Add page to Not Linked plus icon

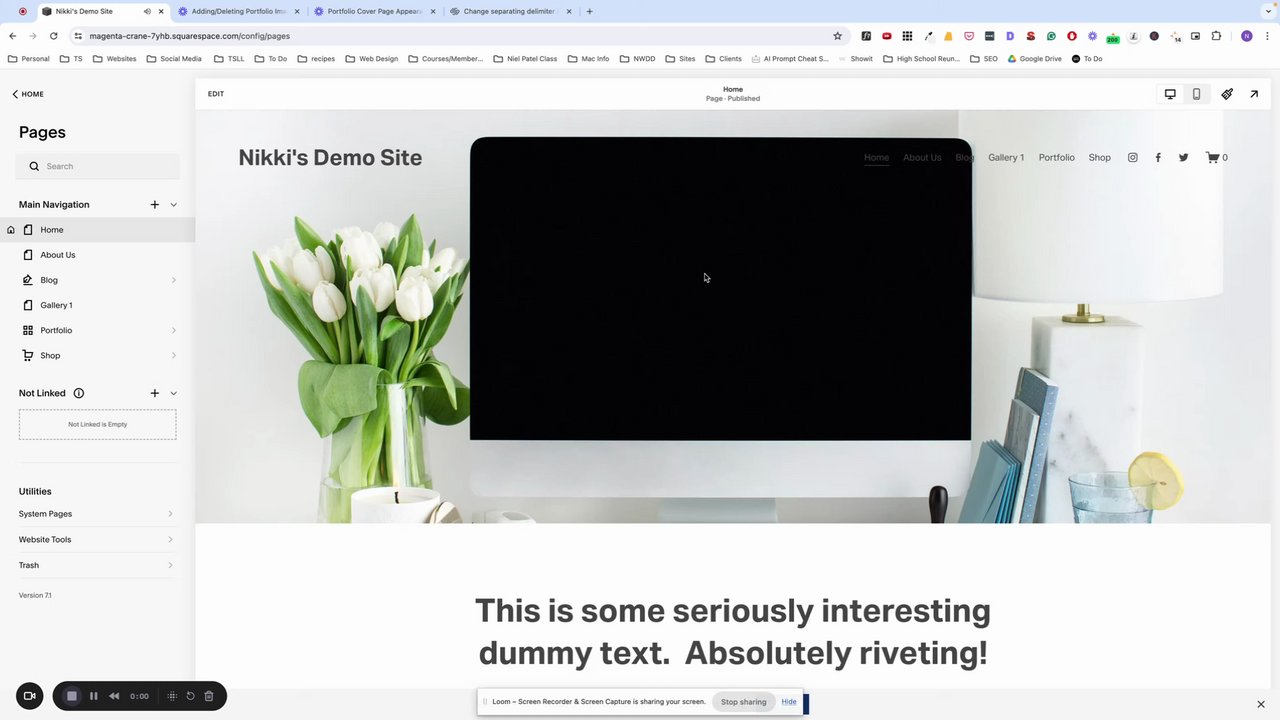tap(154, 393)
